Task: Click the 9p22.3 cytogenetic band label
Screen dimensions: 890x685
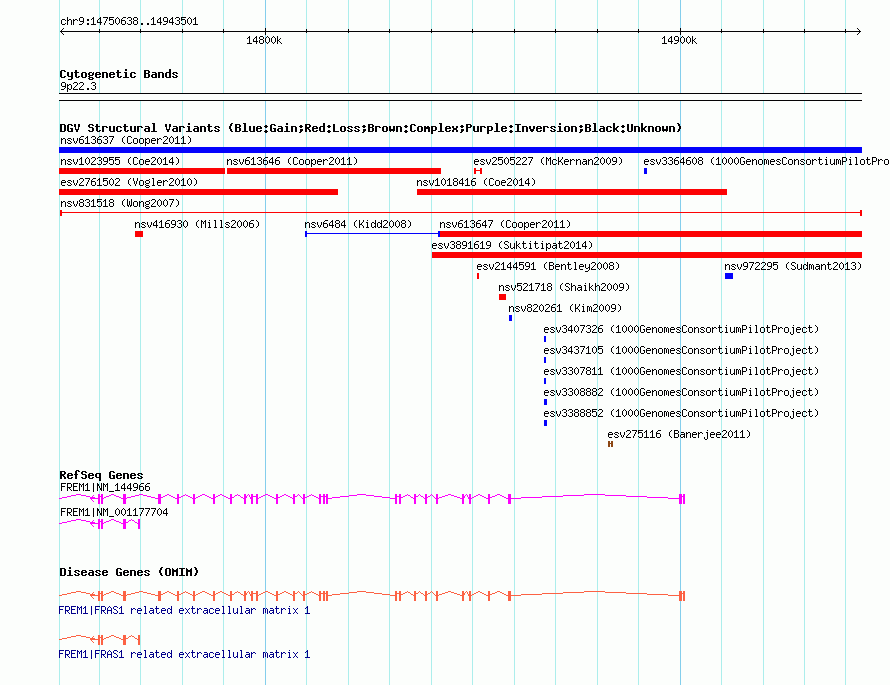Action: coord(78,86)
